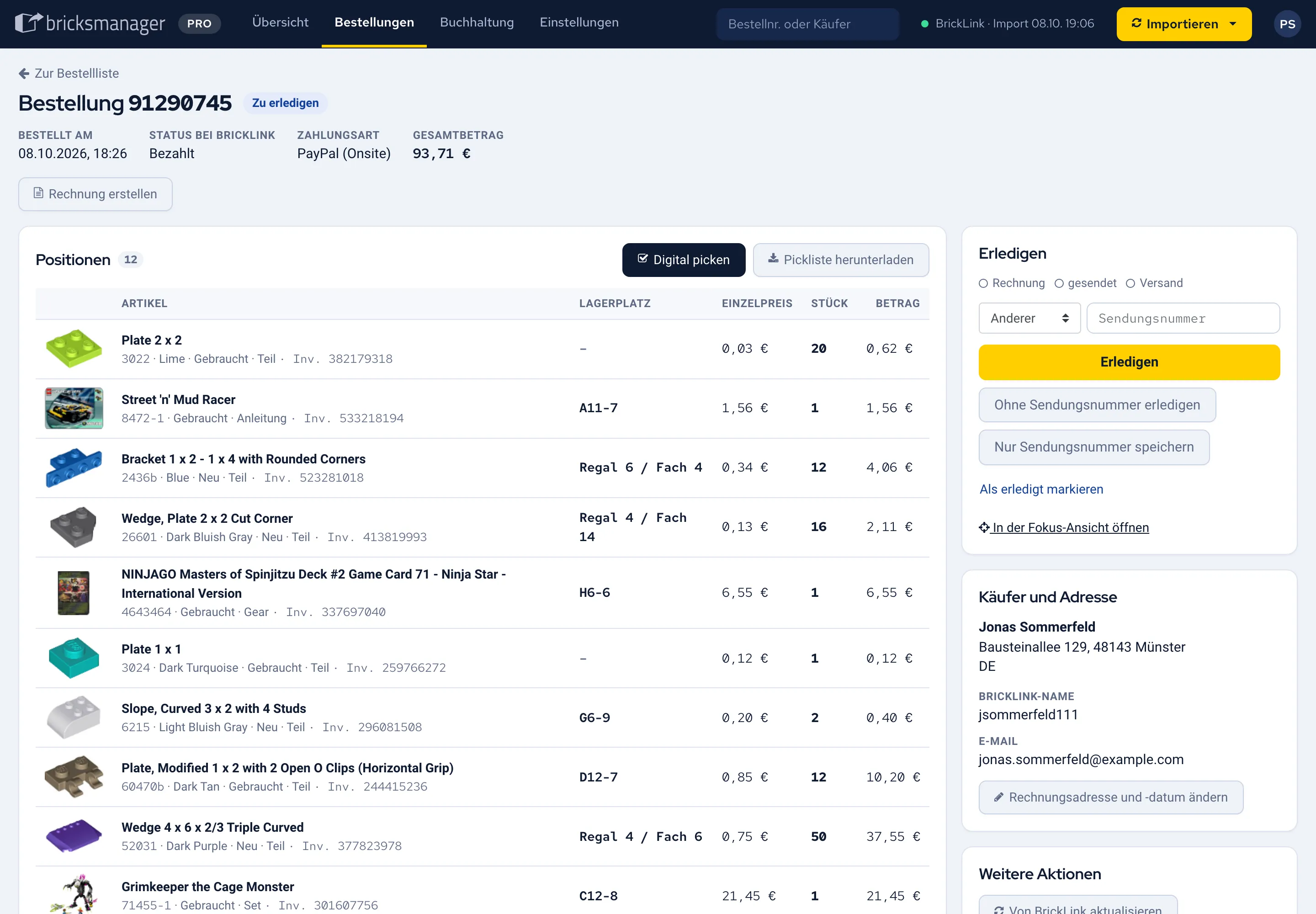
Task: Click the Zu erledigen status badge
Action: pos(285,103)
